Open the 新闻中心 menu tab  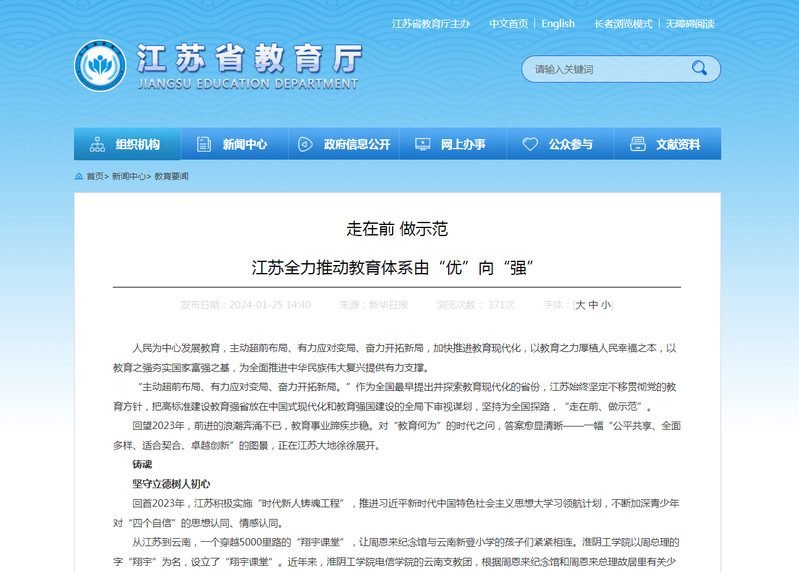click(x=244, y=144)
